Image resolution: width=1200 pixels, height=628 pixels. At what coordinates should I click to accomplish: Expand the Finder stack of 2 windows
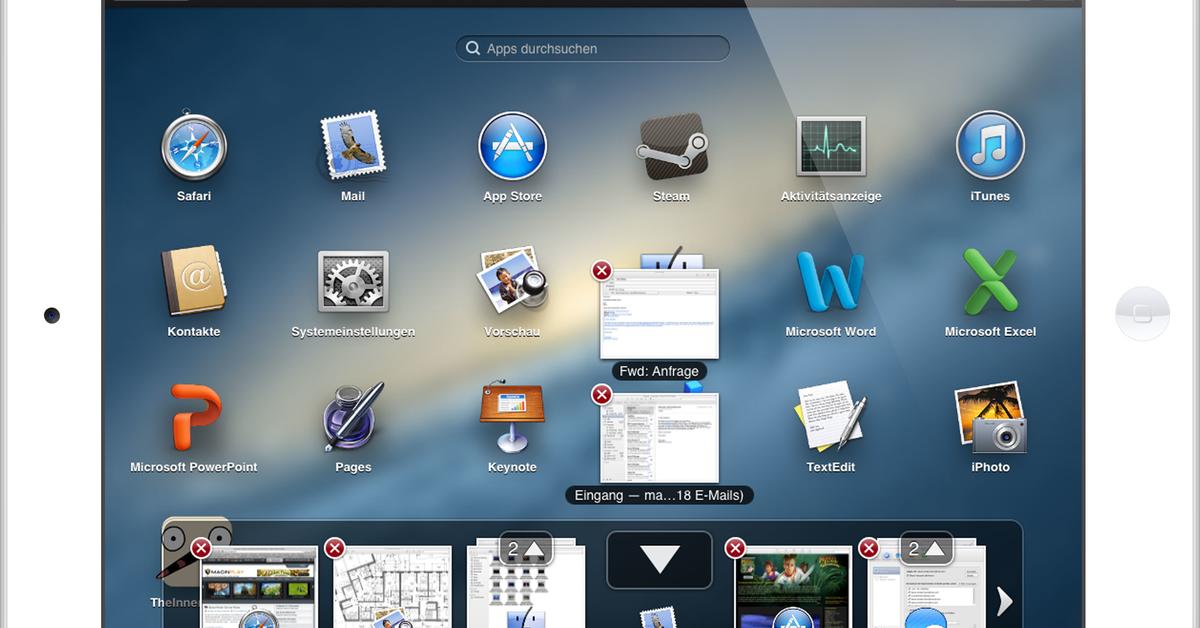[525, 549]
